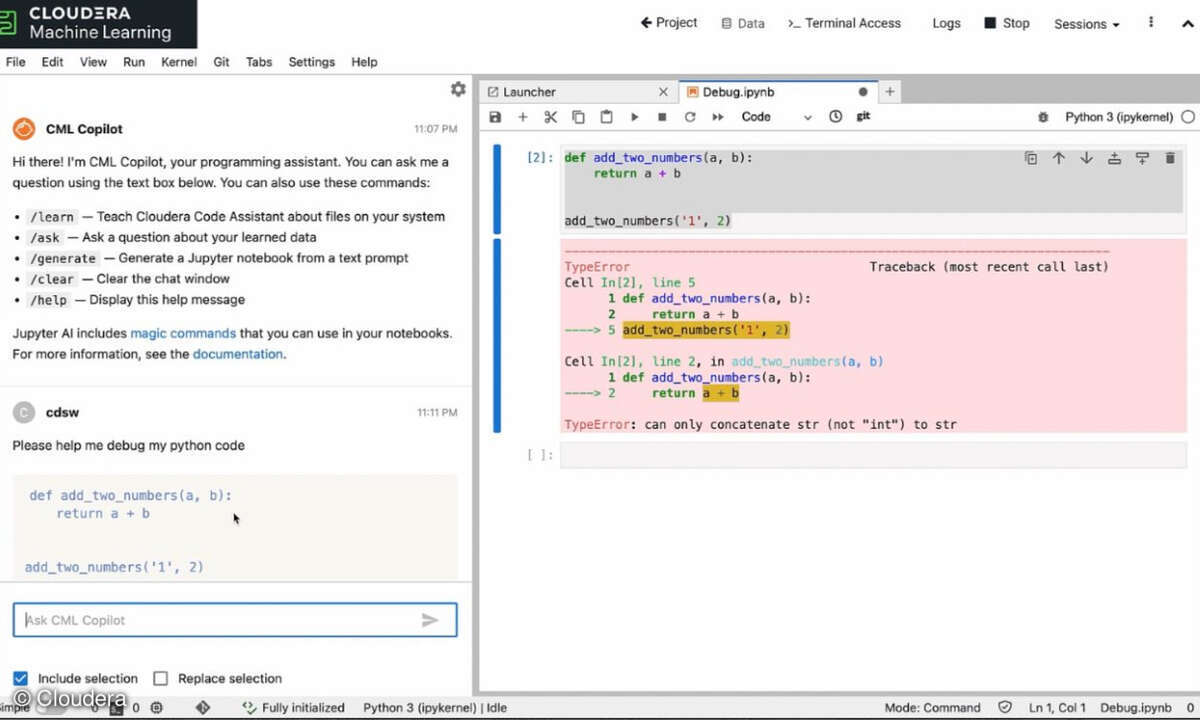This screenshot has width=1200, height=720.
Task: Click the TypeError traceback output area
Action: click(873, 337)
